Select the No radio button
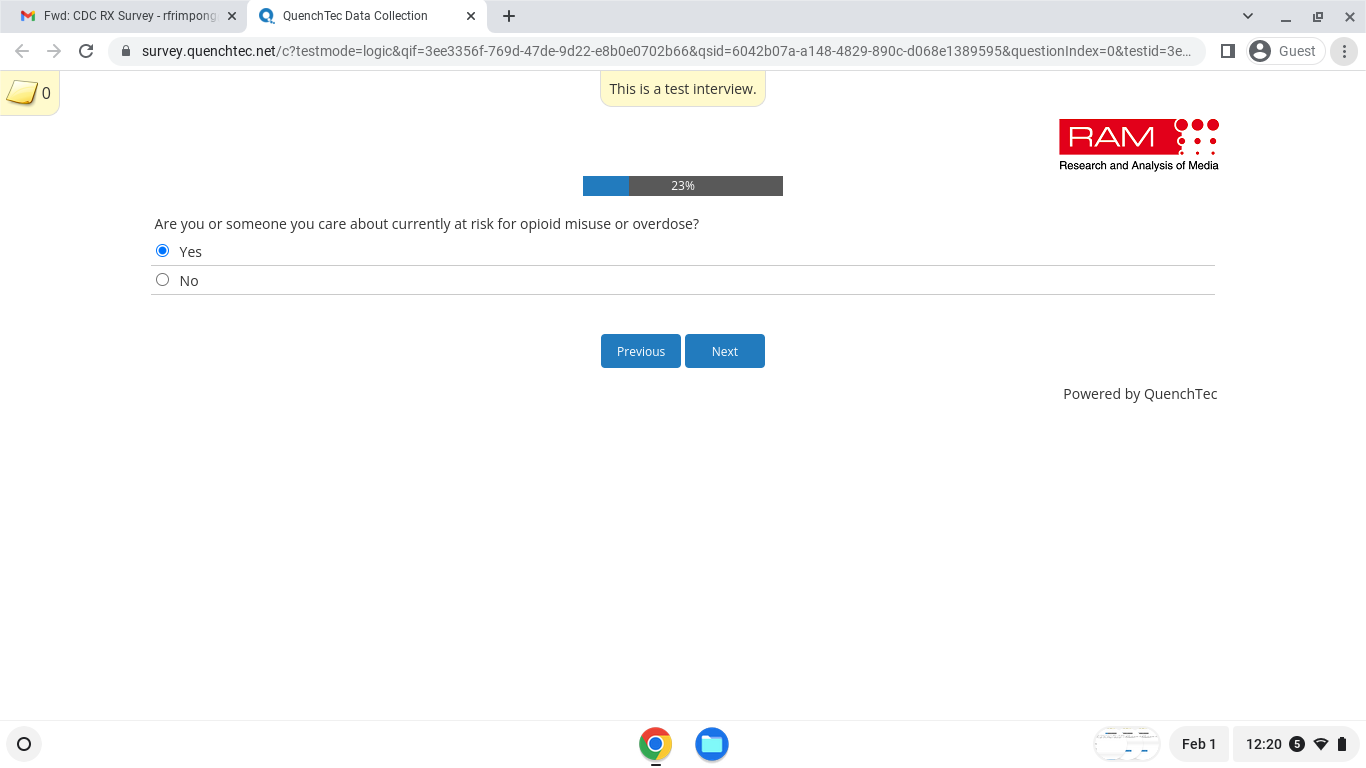The width and height of the screenshot is (1366, 768). pos(163,280)
